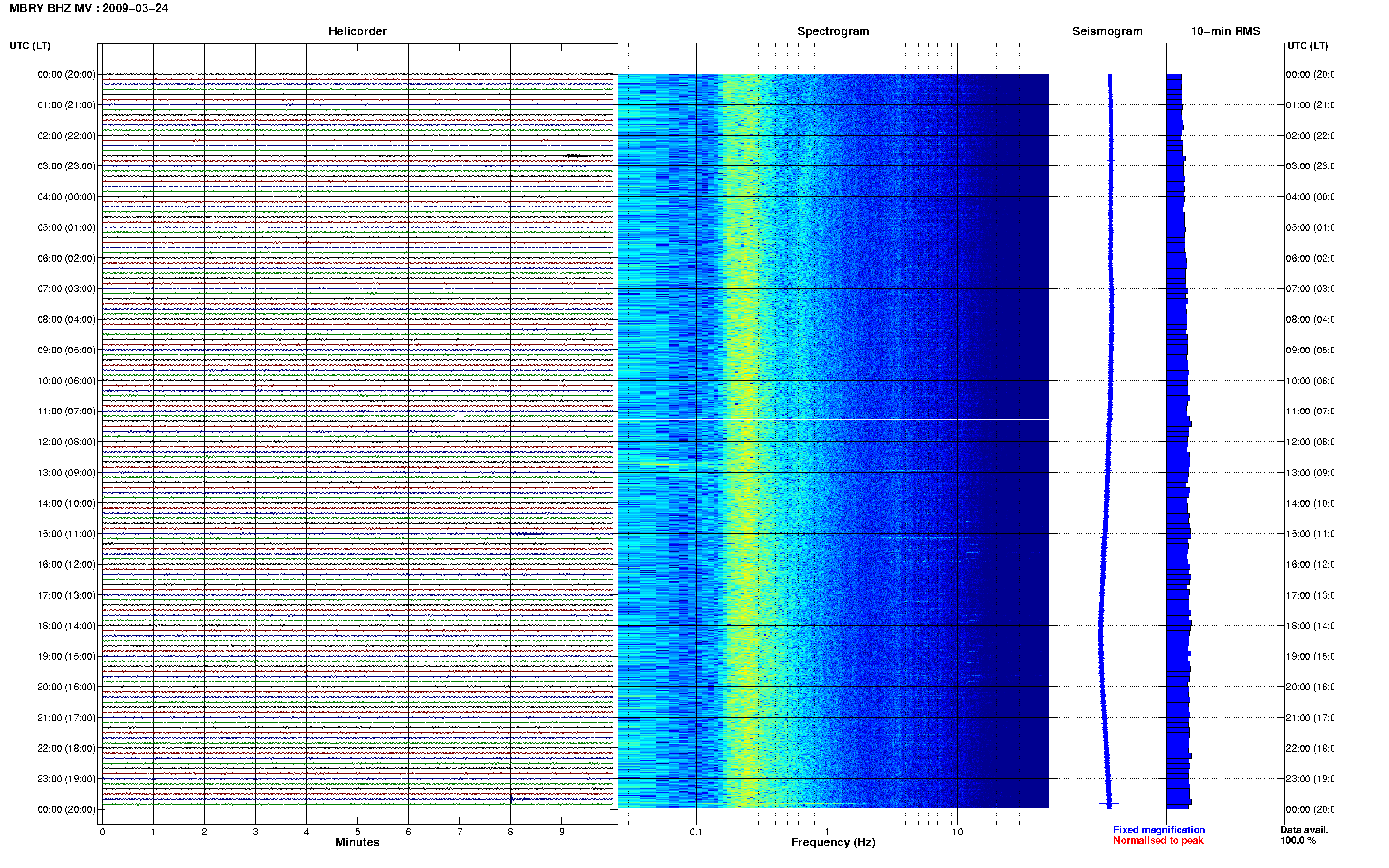Click left axis label '07:00 (03:00)'
The height and width of the screenshot is (868, 1389).
[x=66, y=288]
